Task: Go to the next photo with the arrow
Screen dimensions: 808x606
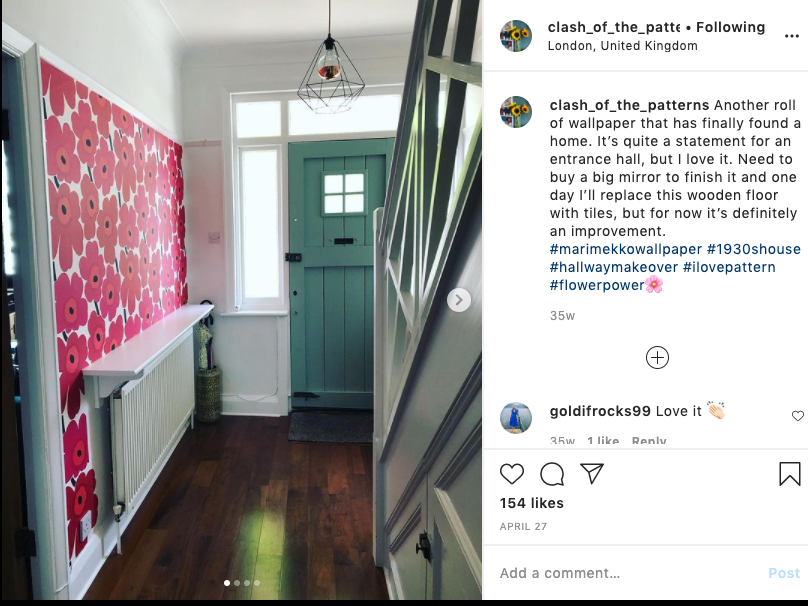Action: (x=459, y=300)
